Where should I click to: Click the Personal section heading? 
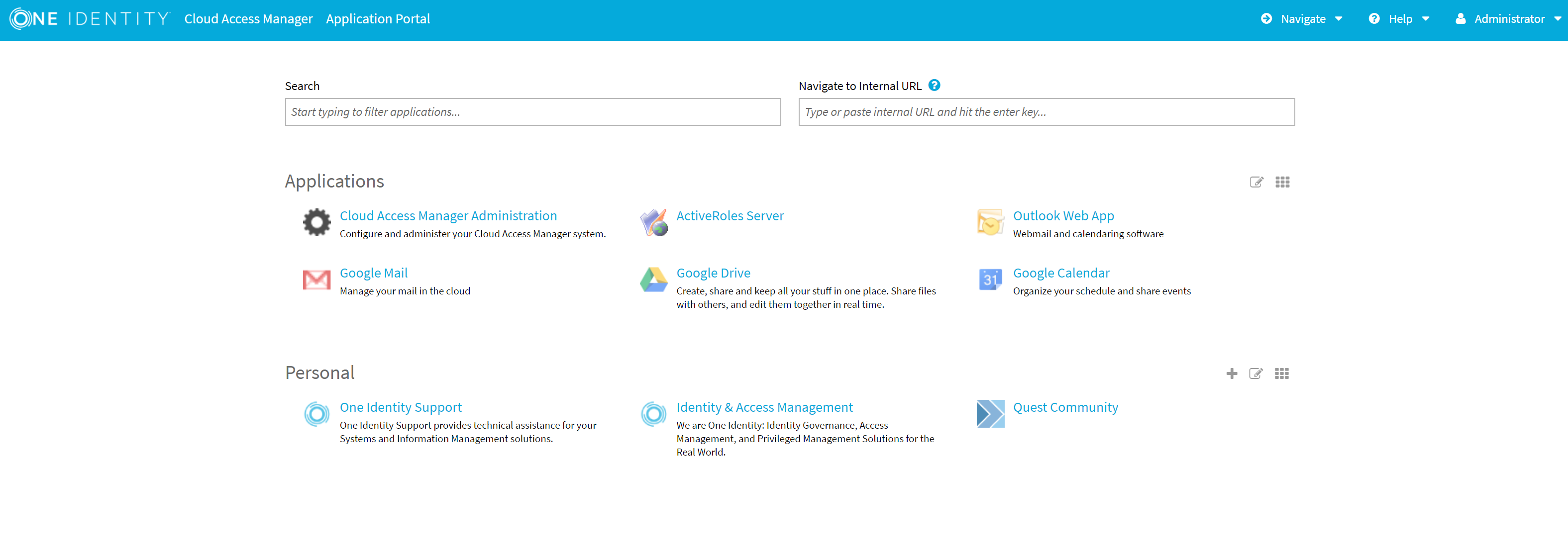tap(319, 373)
